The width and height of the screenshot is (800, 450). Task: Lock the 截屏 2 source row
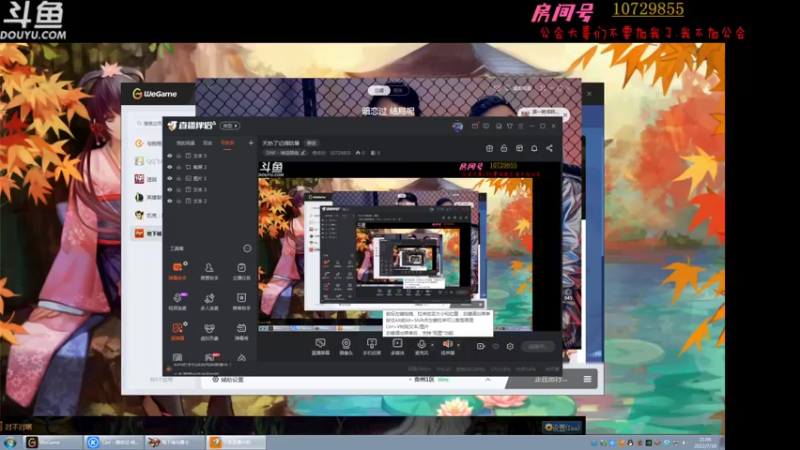click(x=179, y=167)
